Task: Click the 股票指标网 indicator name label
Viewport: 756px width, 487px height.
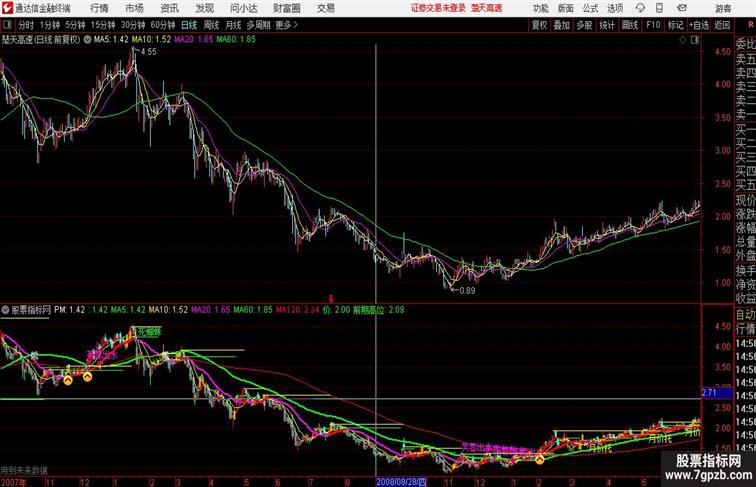Action: (x=31, y=310)
